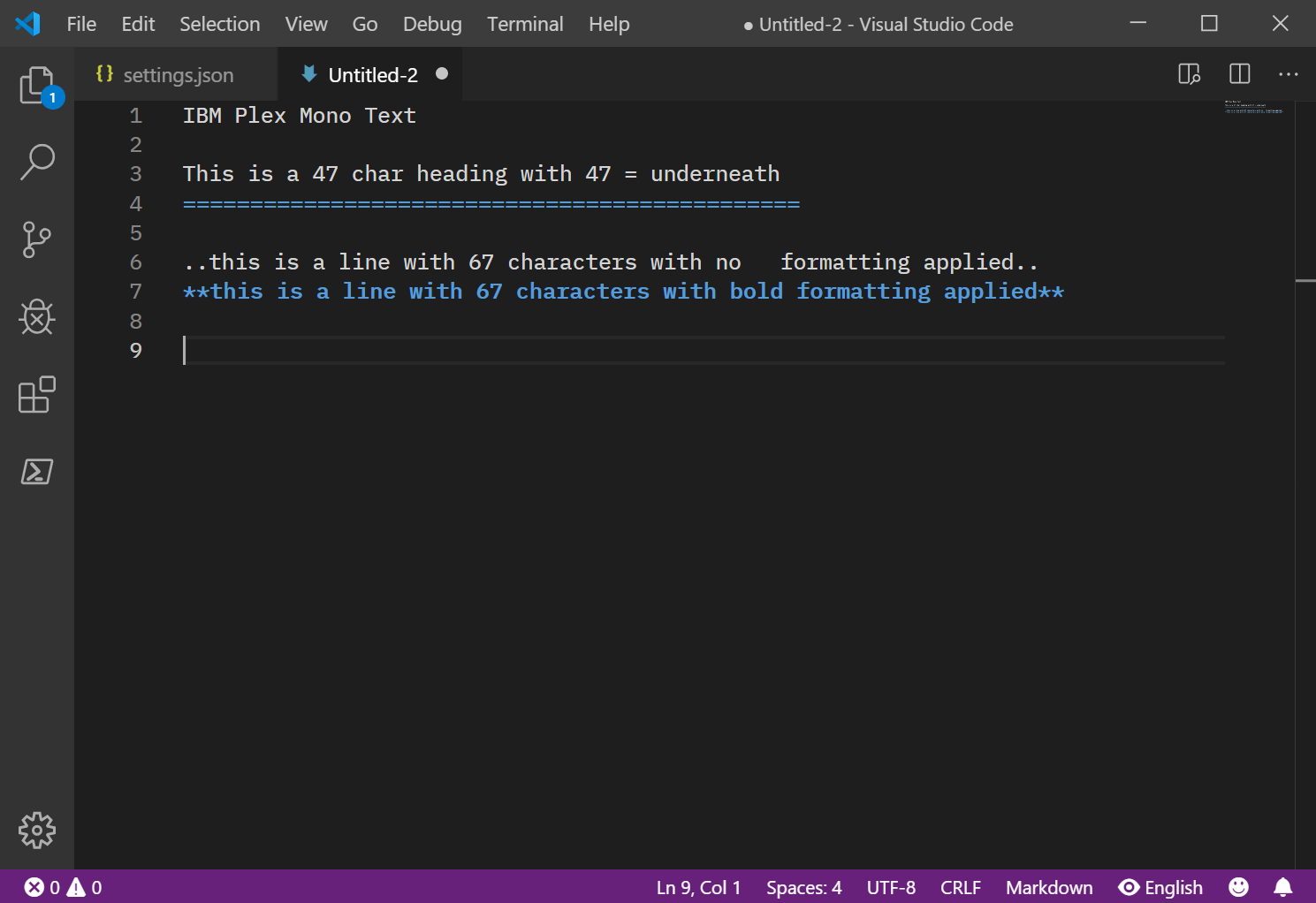Viewport: 1316px width, 903px height.
Task: Open the Debug menu
Action: pyautogui.click(x=432, y=24)
